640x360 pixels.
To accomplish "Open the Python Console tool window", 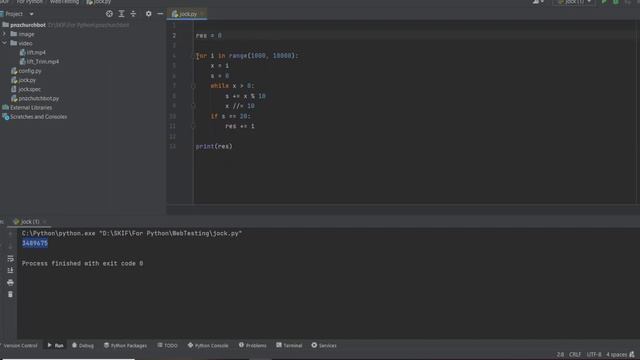I will tap(208, 346).
